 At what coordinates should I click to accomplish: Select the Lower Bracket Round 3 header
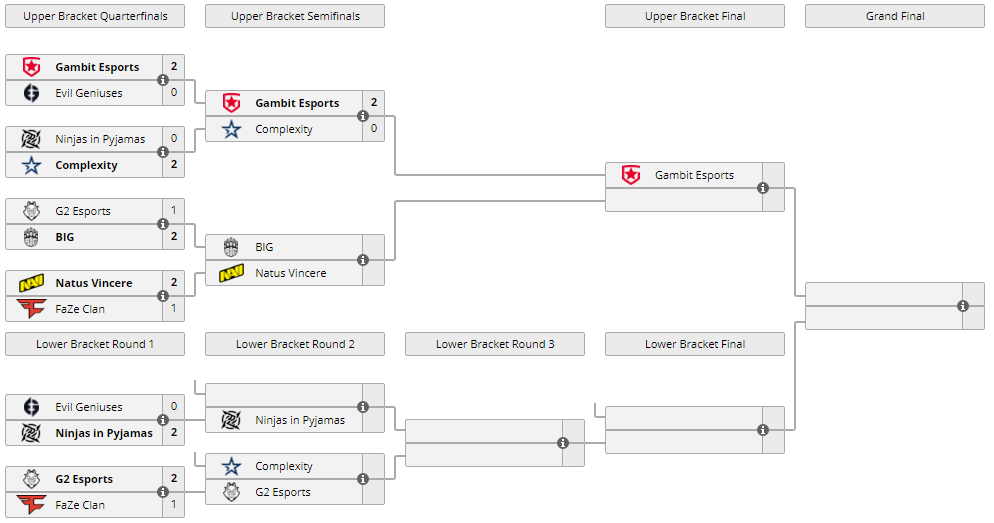[495, 344]
